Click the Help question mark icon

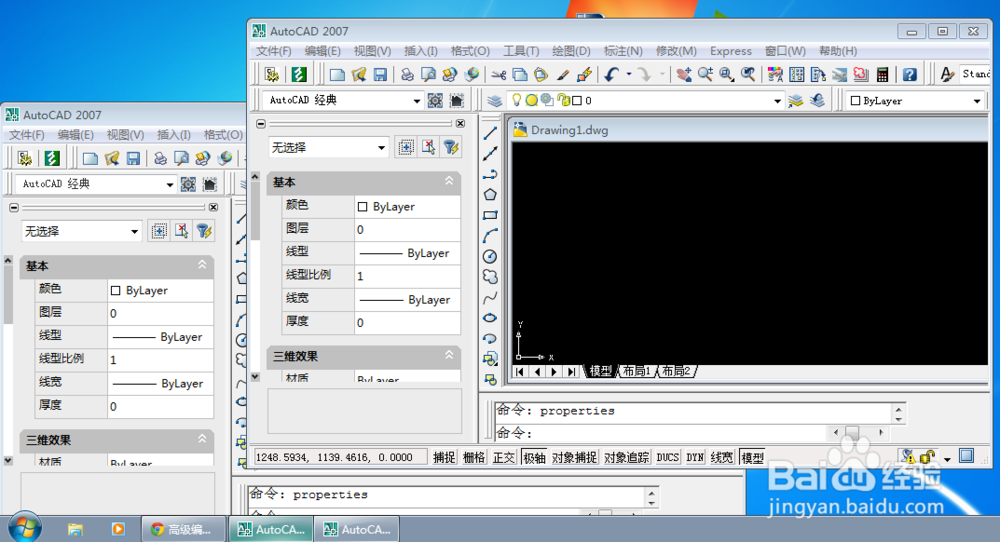pos(909,75)
